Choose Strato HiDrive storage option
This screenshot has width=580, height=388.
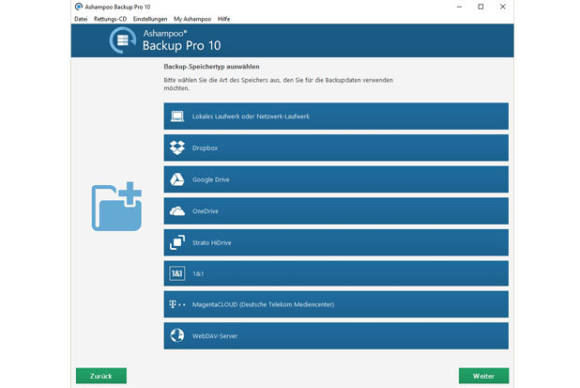[x=336, y=243]
